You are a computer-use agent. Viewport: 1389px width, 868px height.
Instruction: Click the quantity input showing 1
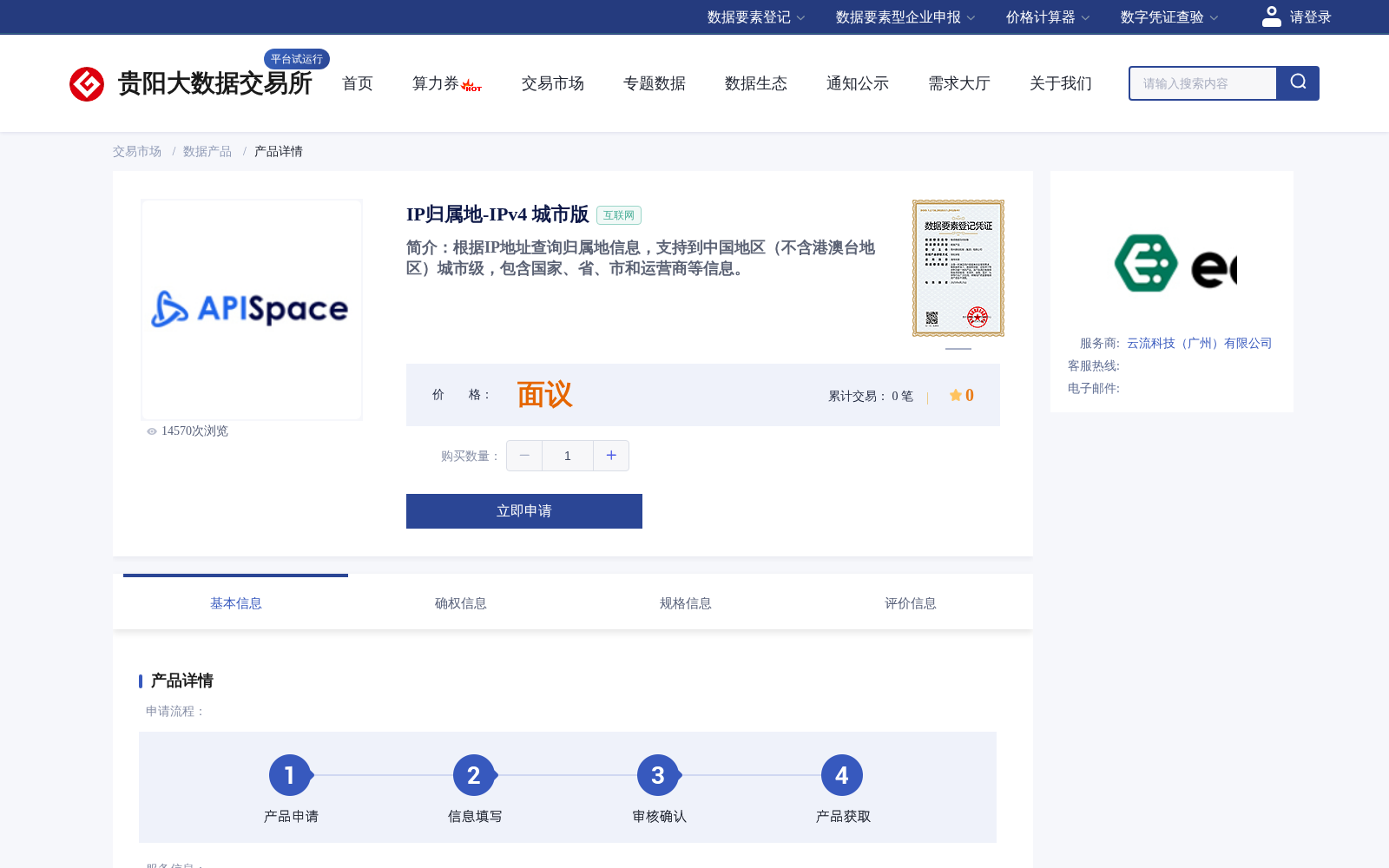click(568, 456)
